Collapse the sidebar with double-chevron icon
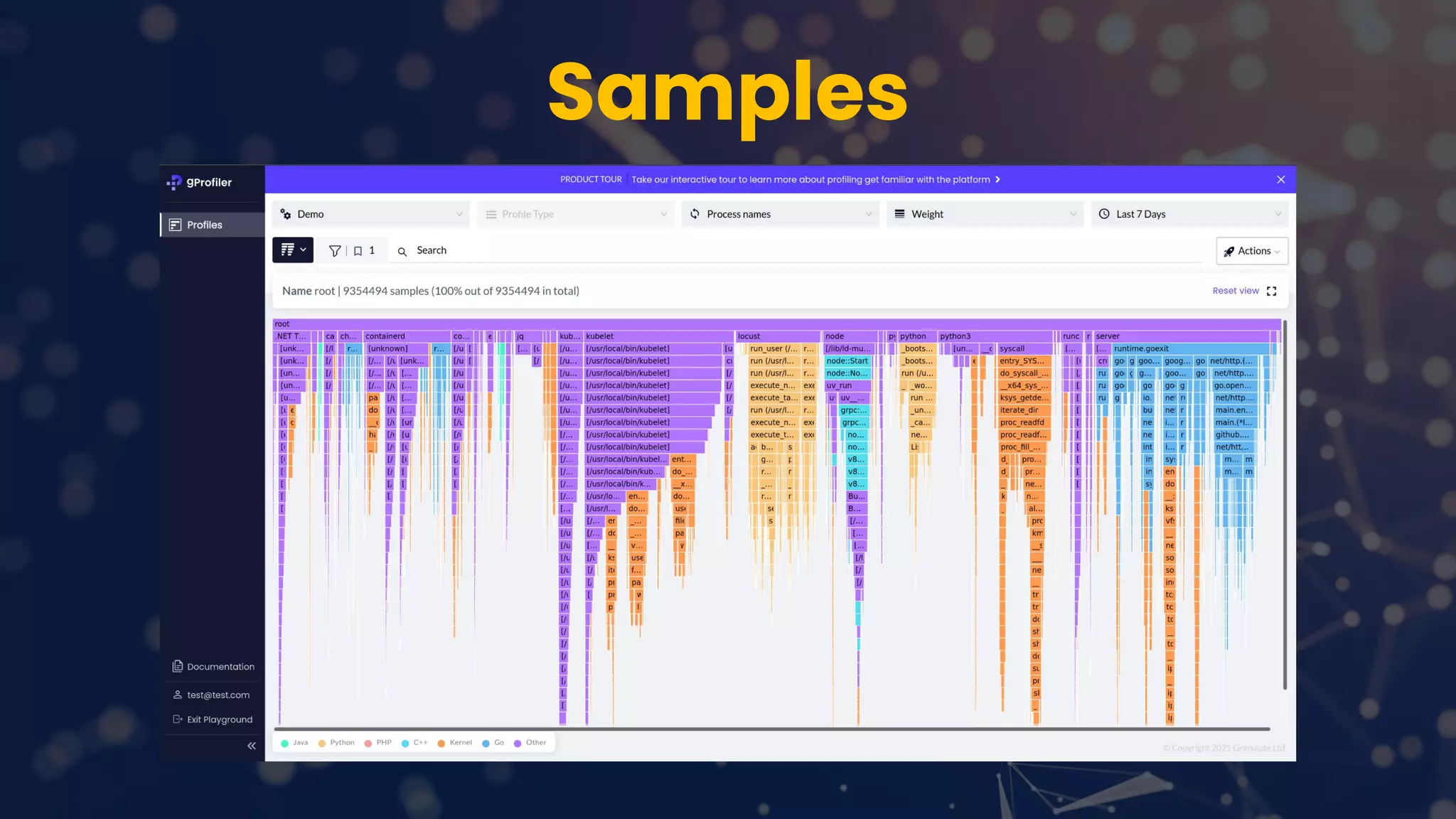 click(x=251, y=746)
